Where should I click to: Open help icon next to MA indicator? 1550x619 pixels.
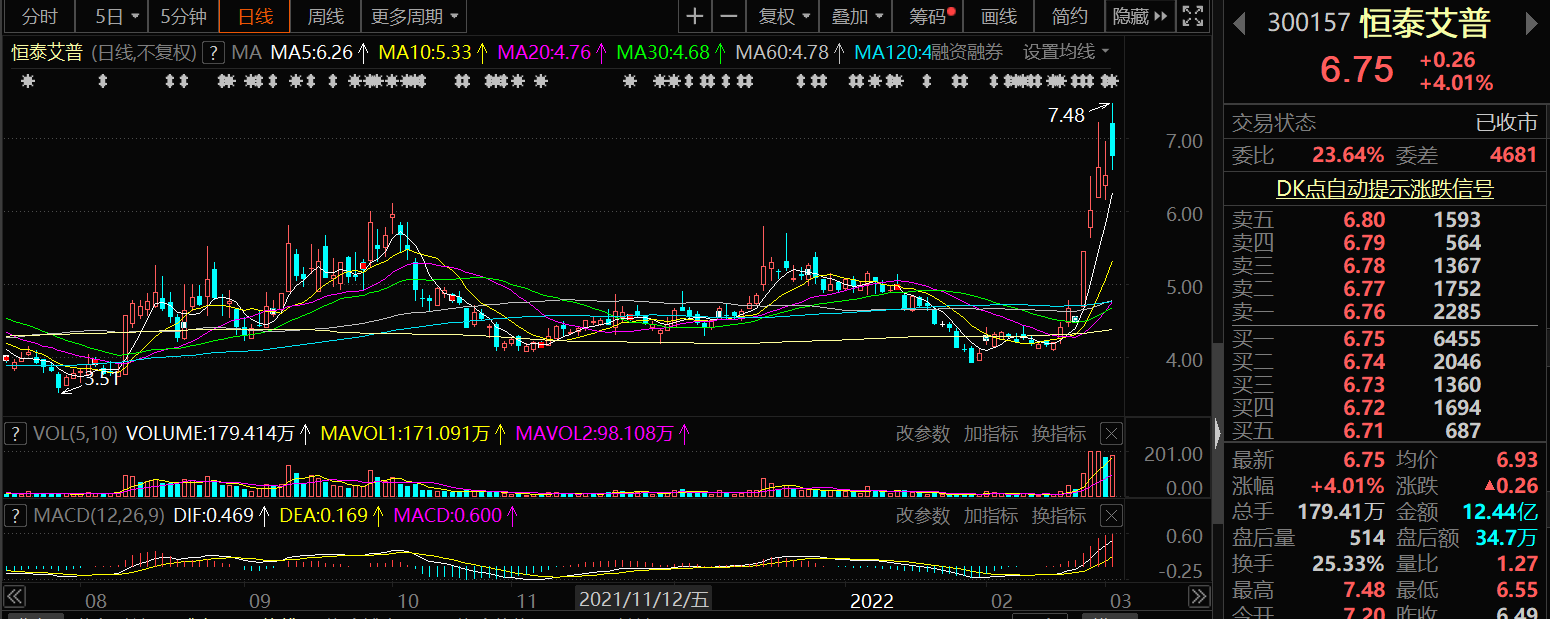tap(212, 53)
